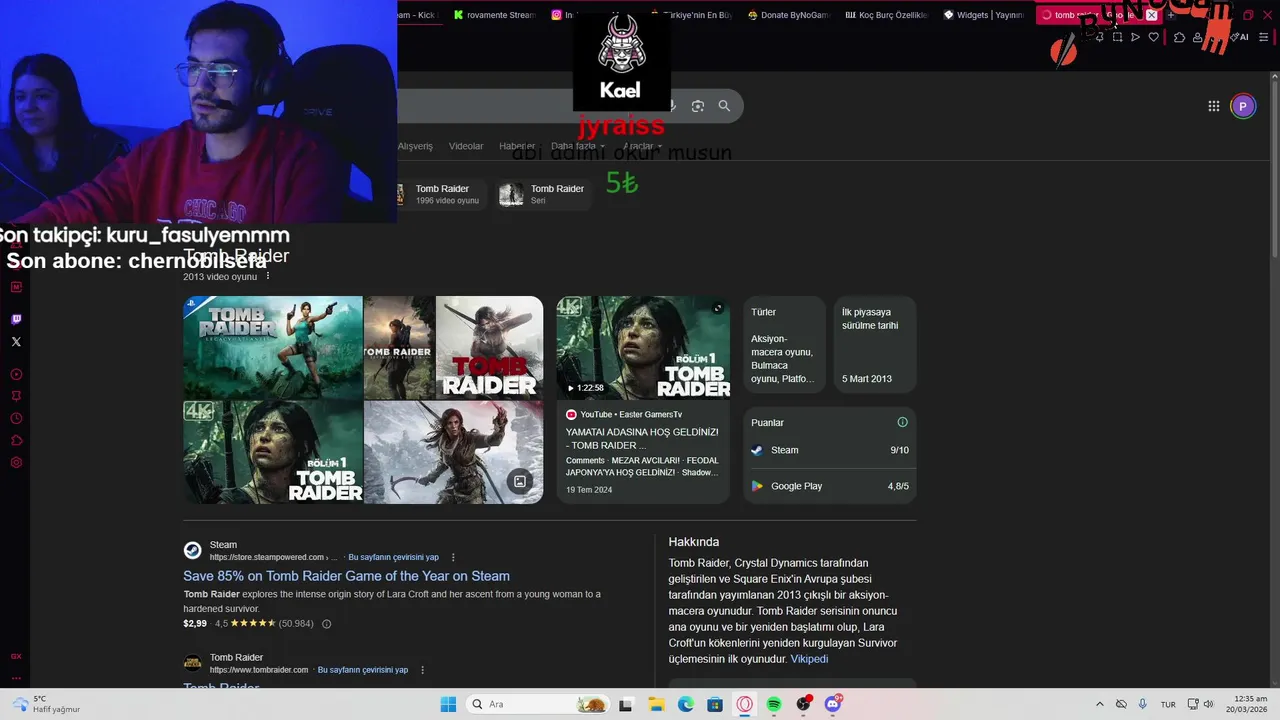Switch to the Widgets | Yayının browser tab

coord(984,15)
